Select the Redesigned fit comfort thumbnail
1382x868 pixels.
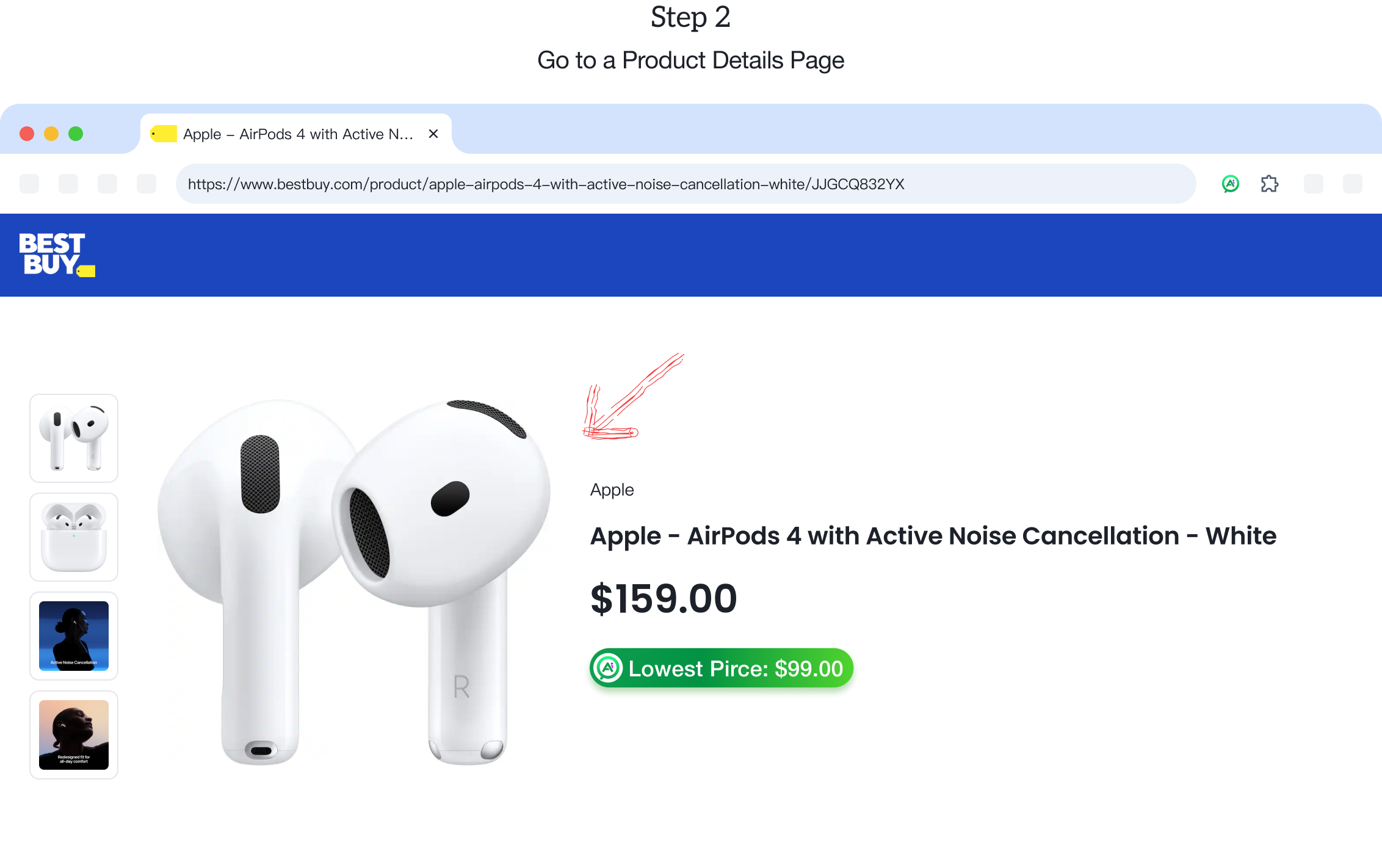(73, 735)
